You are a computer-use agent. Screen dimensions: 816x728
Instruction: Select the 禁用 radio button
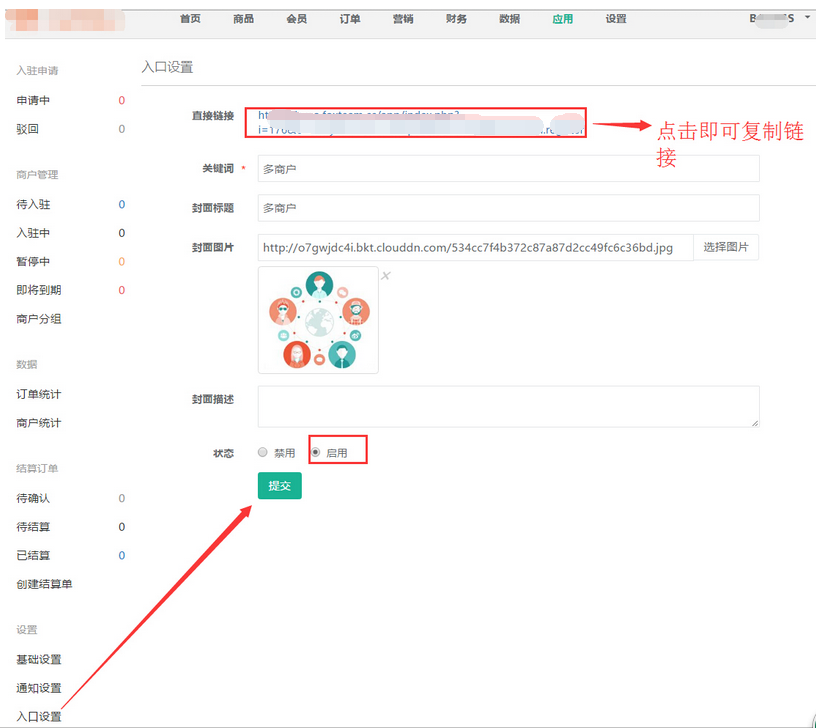(263, 452)
